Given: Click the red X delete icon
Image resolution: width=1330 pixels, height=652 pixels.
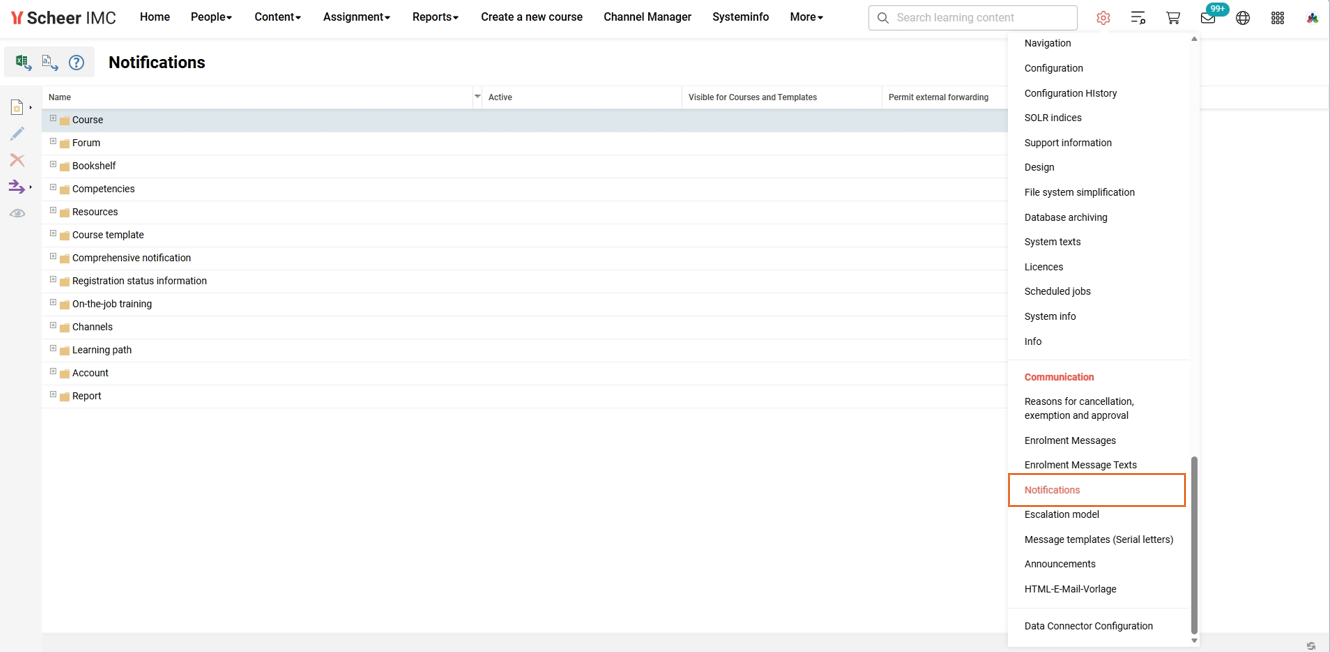Looking at the screenshot, I should coord(17,160).
